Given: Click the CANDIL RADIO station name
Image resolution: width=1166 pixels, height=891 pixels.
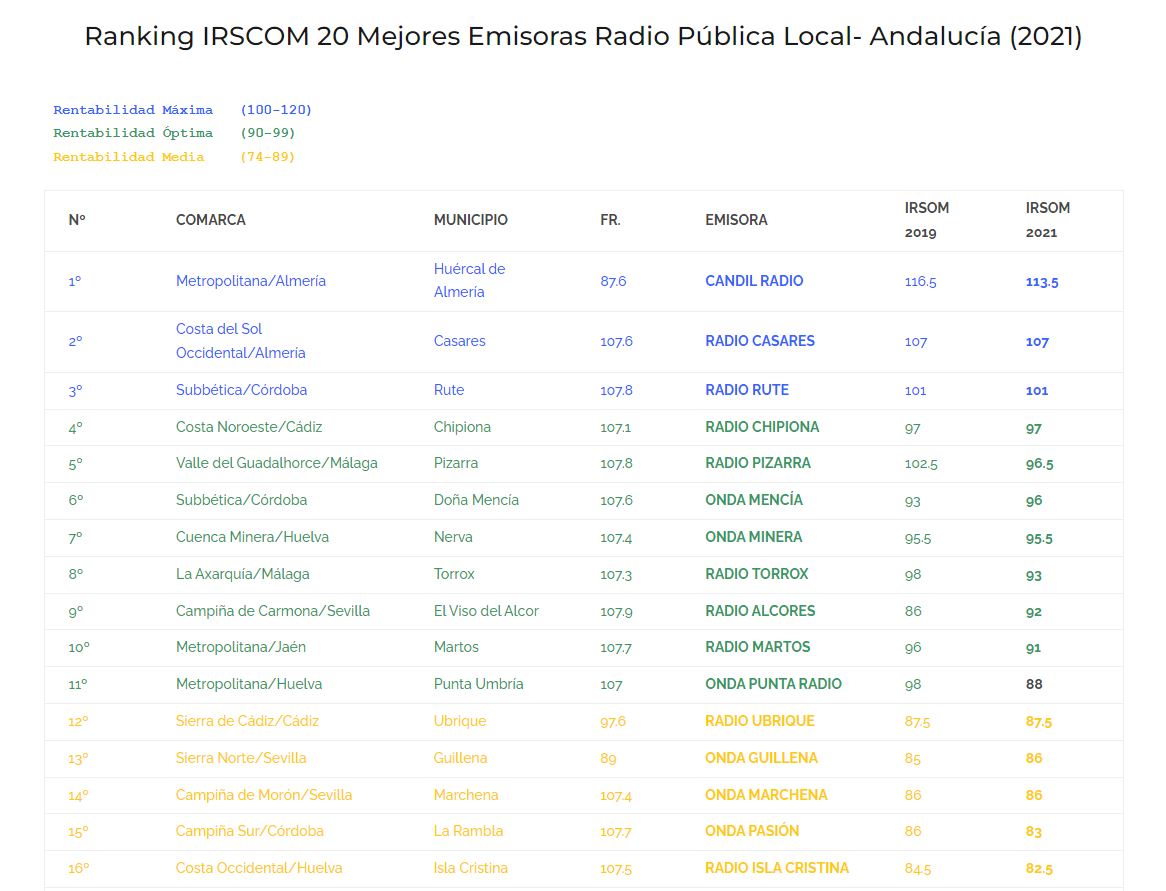Looking at the screenshot, I should coord(754,281).
